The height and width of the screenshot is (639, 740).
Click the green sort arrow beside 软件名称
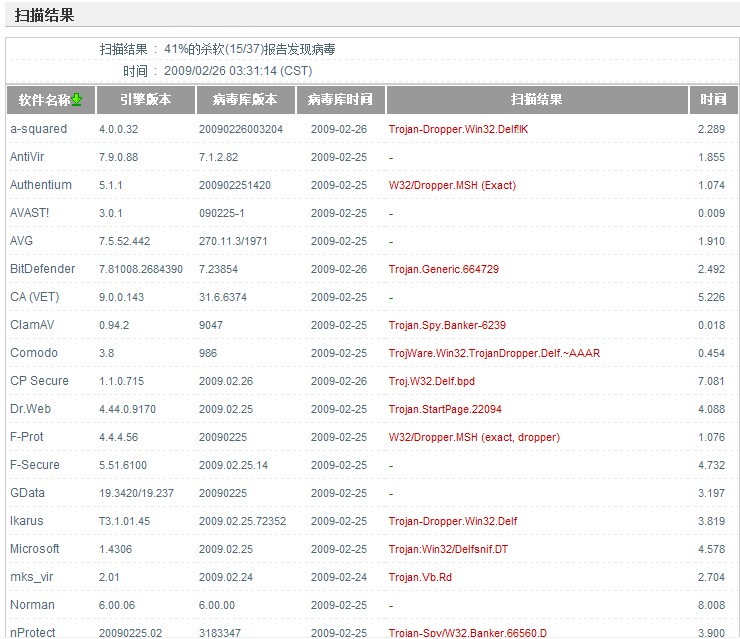pyautogui.click(x=77, y=100)
